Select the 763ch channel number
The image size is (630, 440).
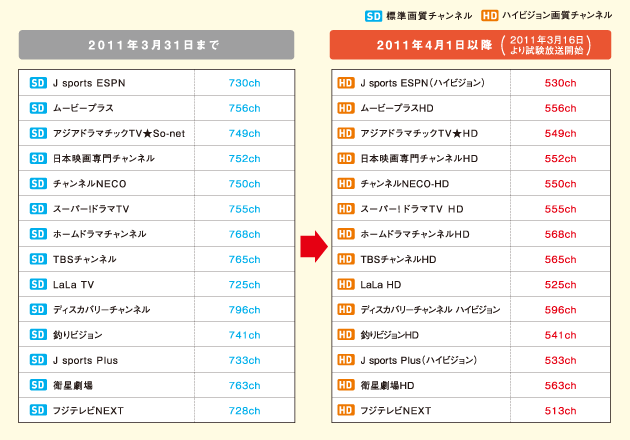(x=244, y=386)
